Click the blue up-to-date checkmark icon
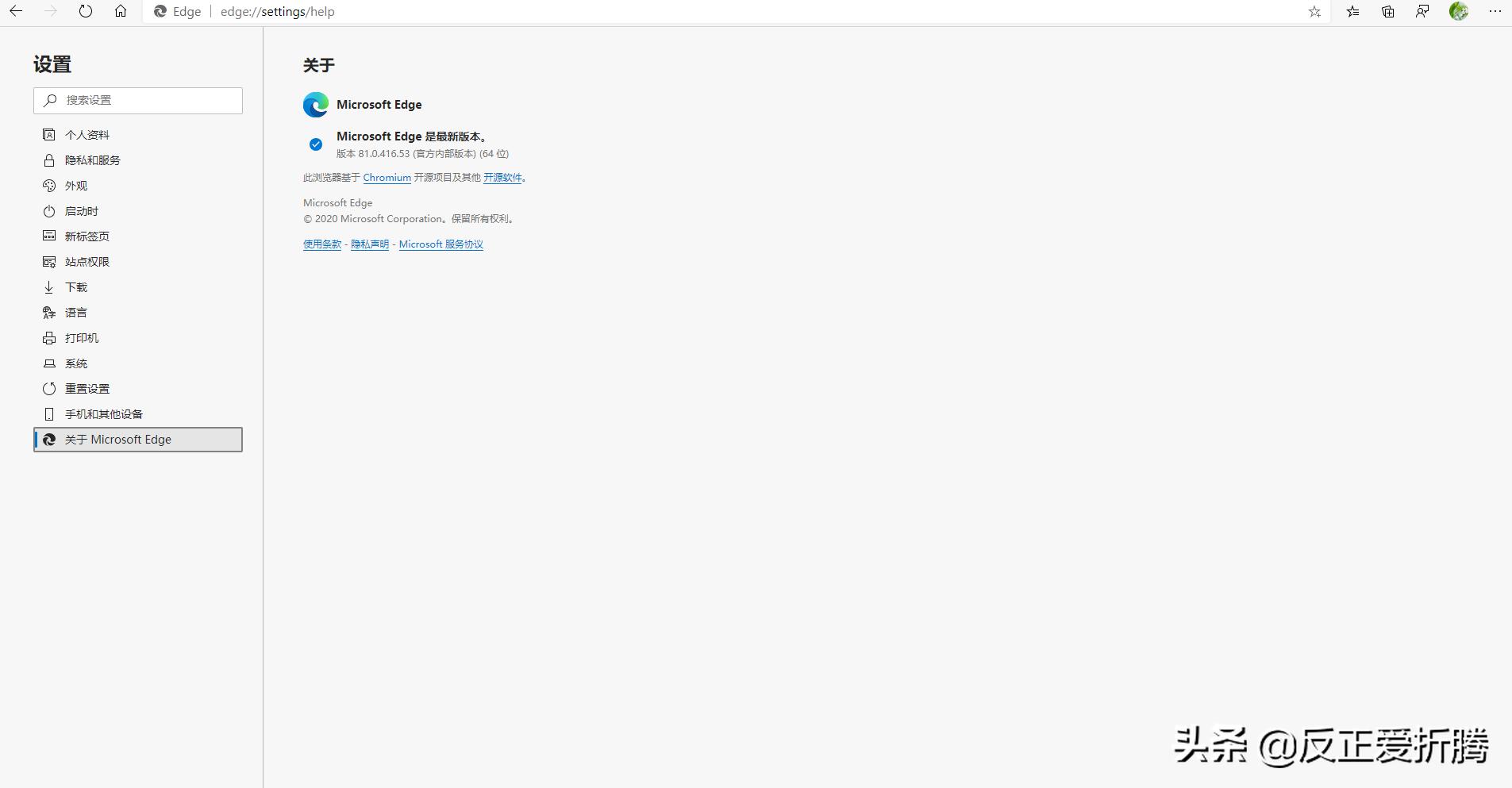This screenshot has height=788, width=1512. click(x=316, y=144)
